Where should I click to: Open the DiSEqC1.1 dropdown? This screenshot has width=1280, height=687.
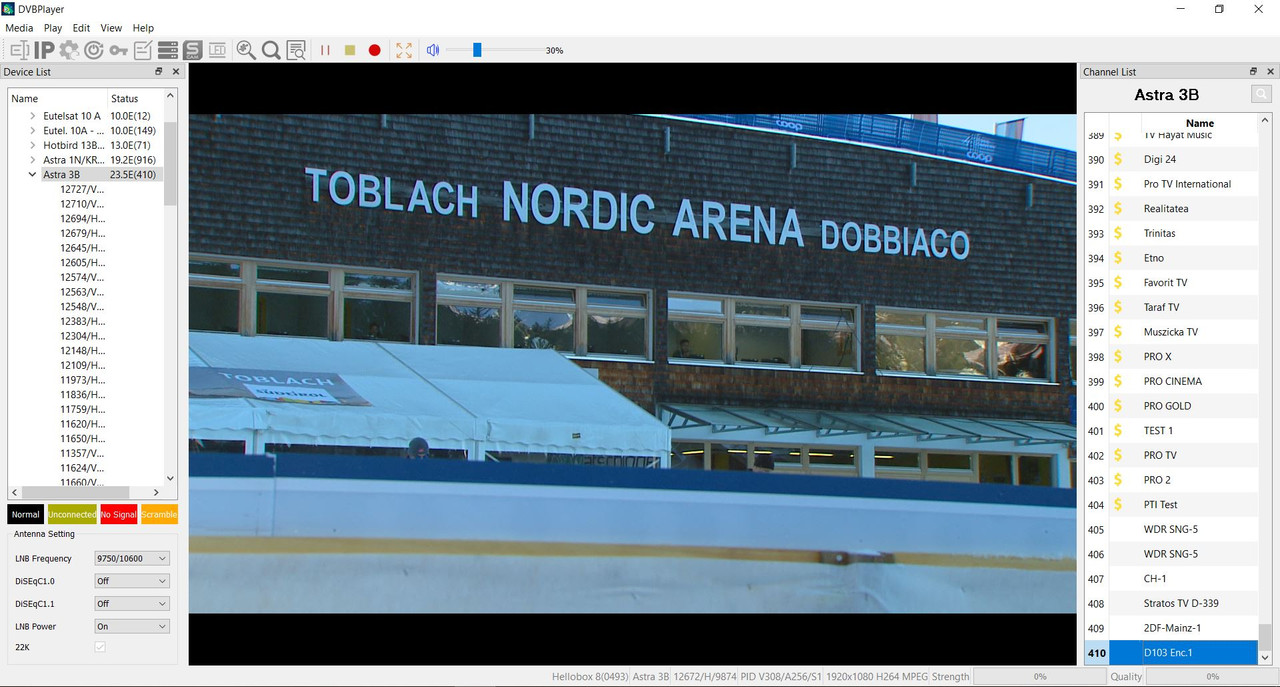click(x=132, y=604)
